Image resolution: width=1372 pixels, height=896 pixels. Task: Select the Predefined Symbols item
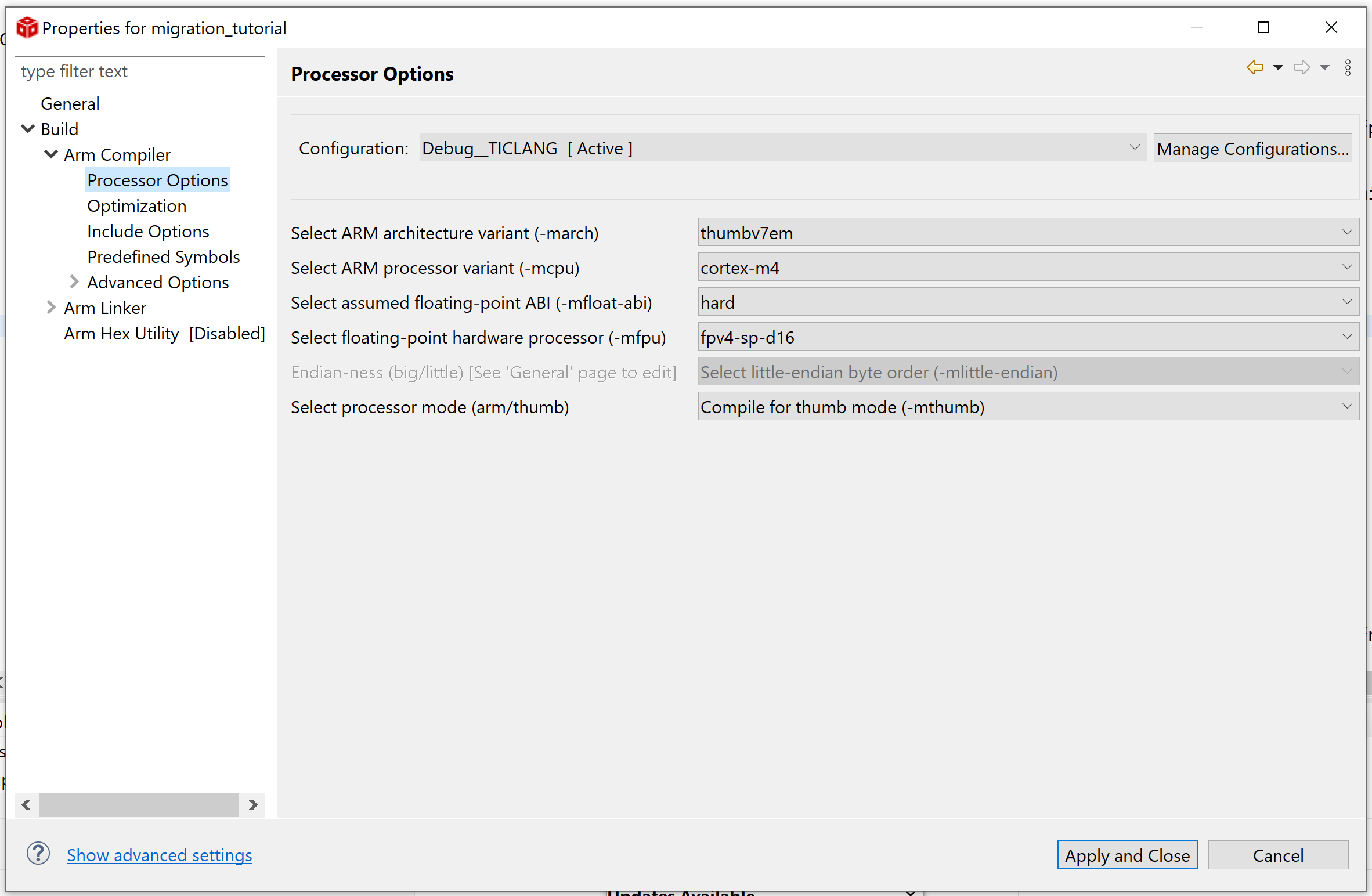coord(163,257)
